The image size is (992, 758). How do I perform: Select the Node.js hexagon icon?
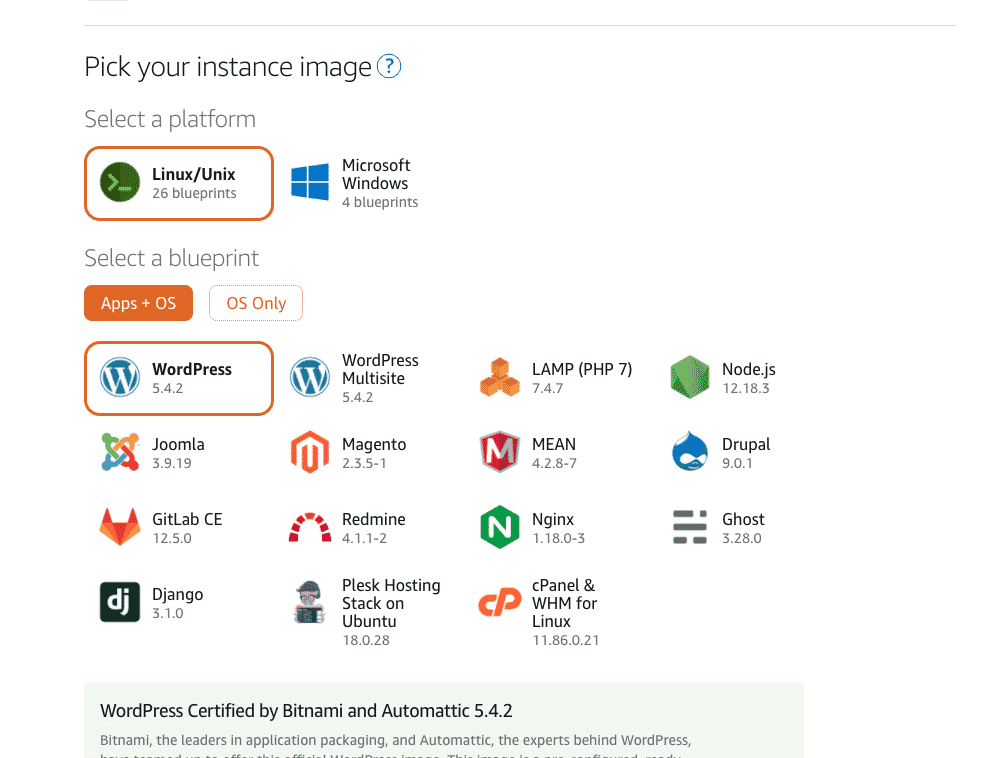[x=690, y=378]
